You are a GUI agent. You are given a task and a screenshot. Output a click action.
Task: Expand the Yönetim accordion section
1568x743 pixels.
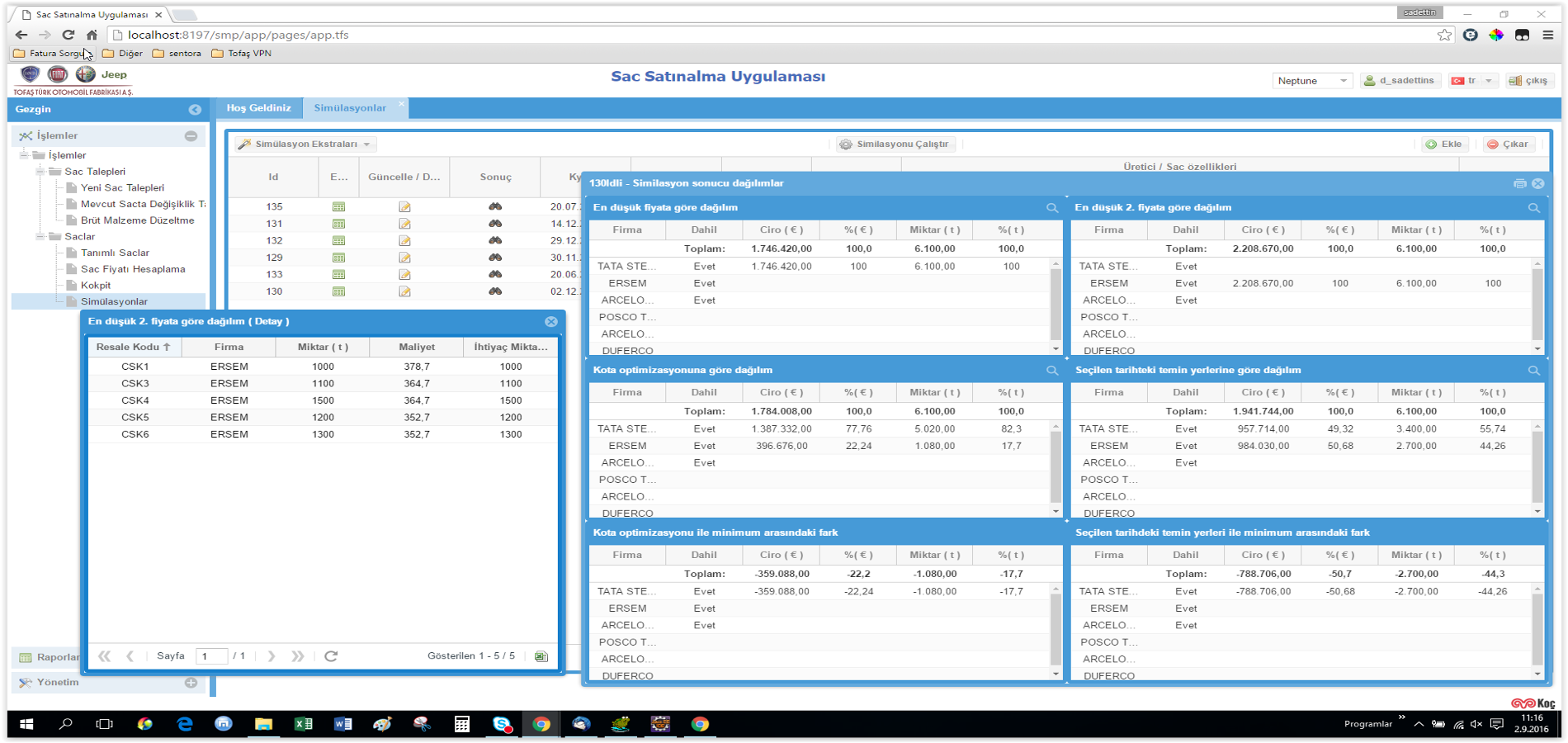(191, 683)
